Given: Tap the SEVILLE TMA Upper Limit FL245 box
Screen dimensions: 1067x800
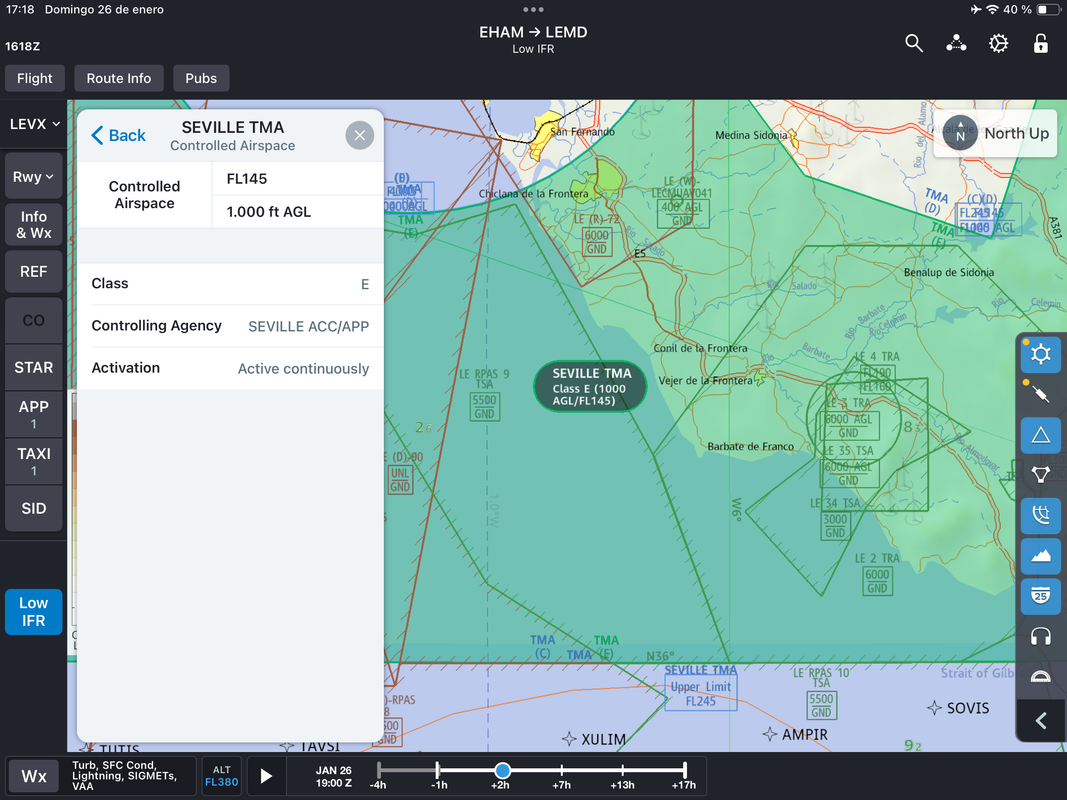Looking at the screenshot, I should (700, 688).
